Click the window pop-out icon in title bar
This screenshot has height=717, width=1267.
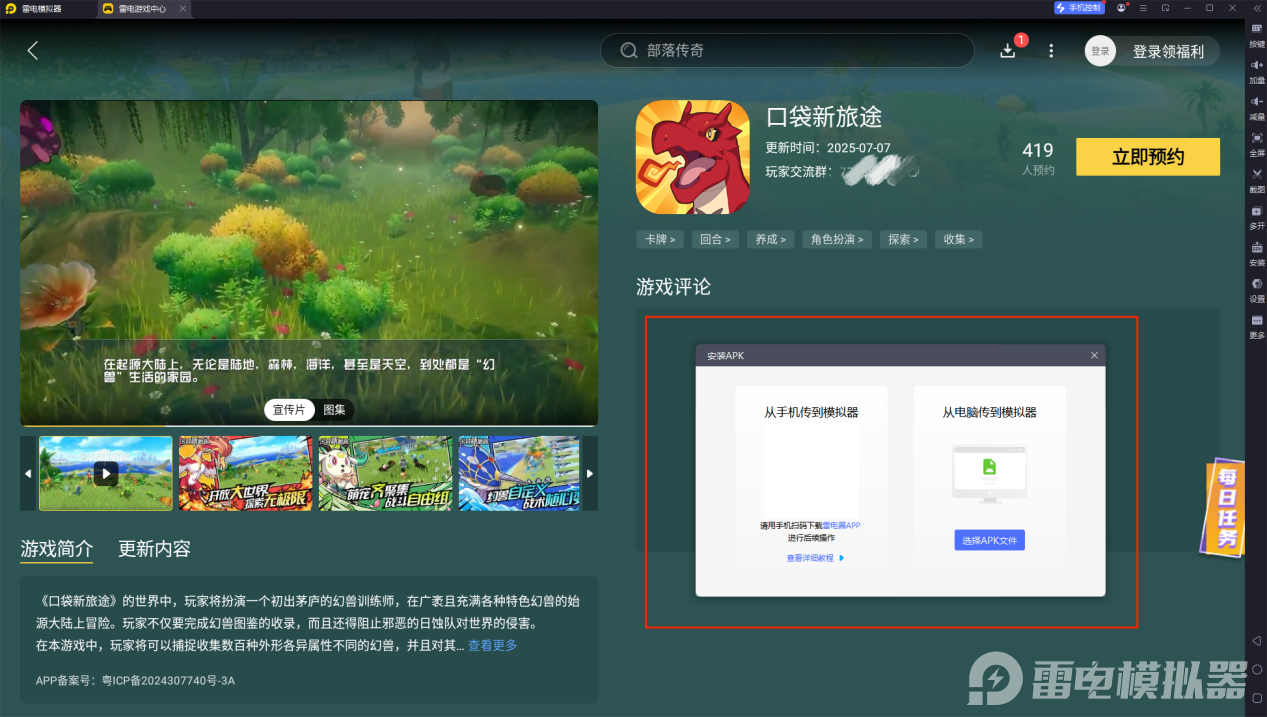(1165, 8)
